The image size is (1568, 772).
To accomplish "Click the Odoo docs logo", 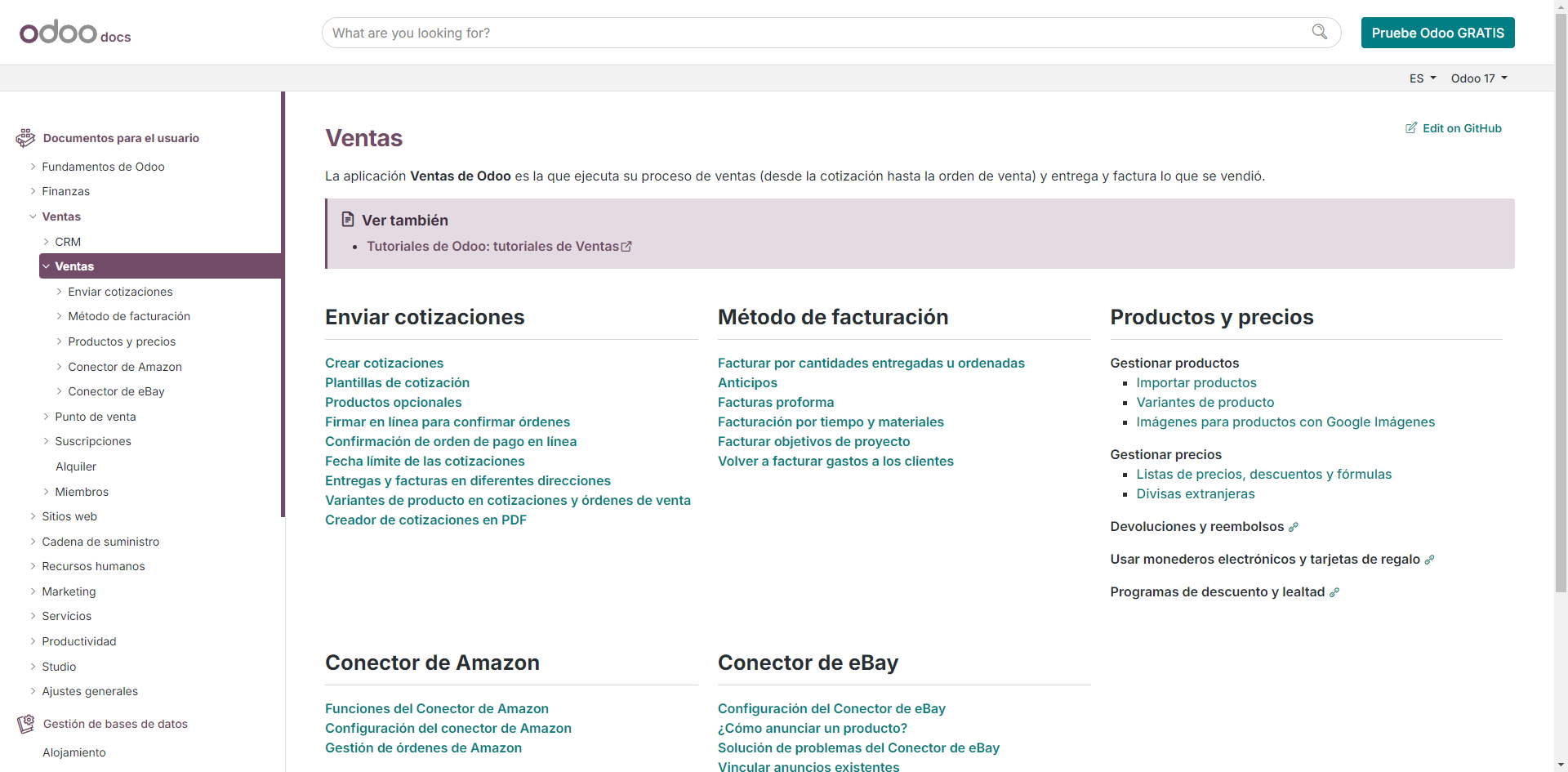I will coord(74,32).
